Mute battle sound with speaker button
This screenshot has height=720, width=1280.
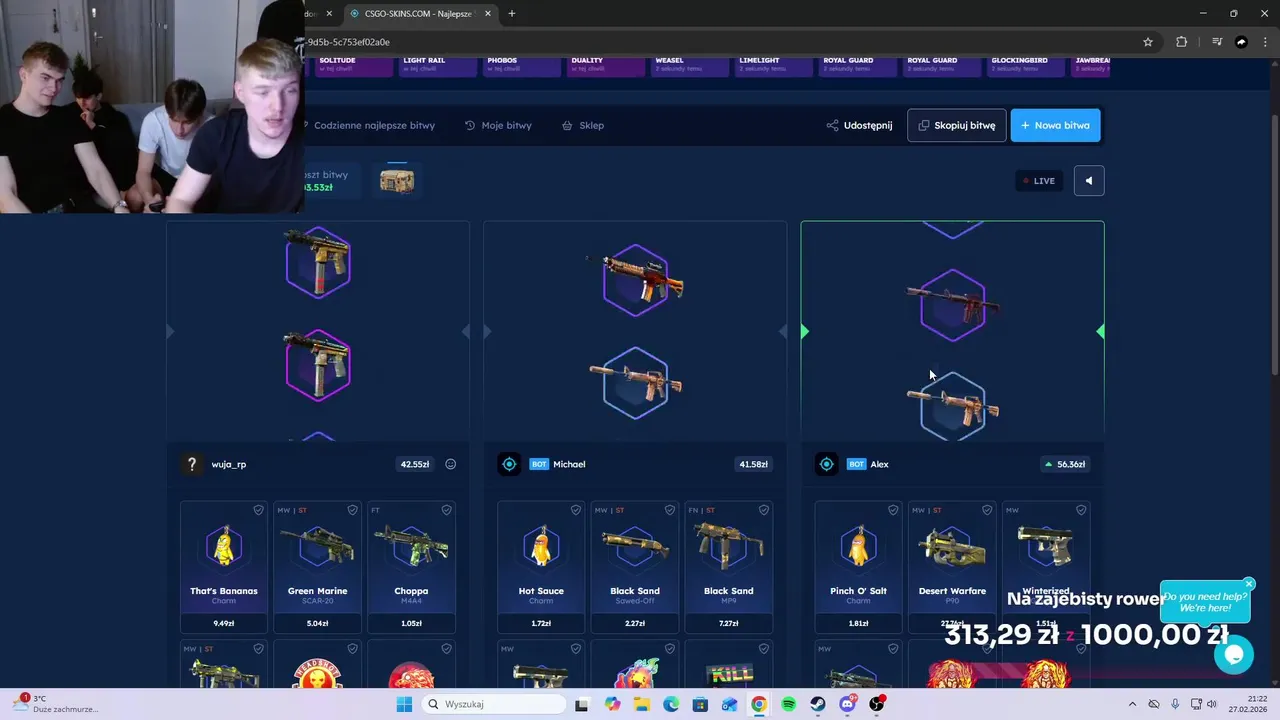coord(1089,181)
